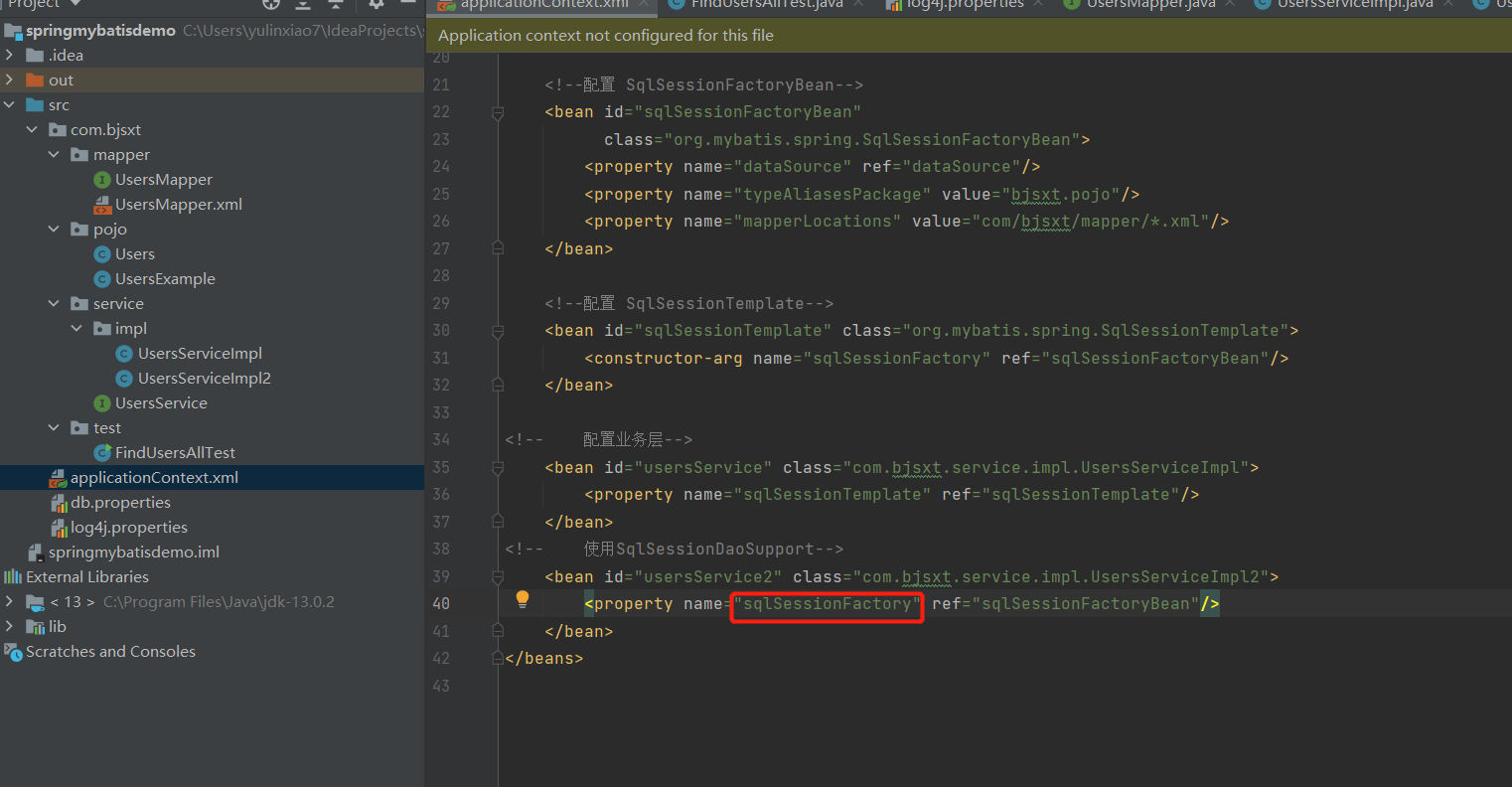Fold the sqlSessionTemplate bean at line 30
The width and height of the screenshot is (1512, 787).
click(x=498, y=331)
